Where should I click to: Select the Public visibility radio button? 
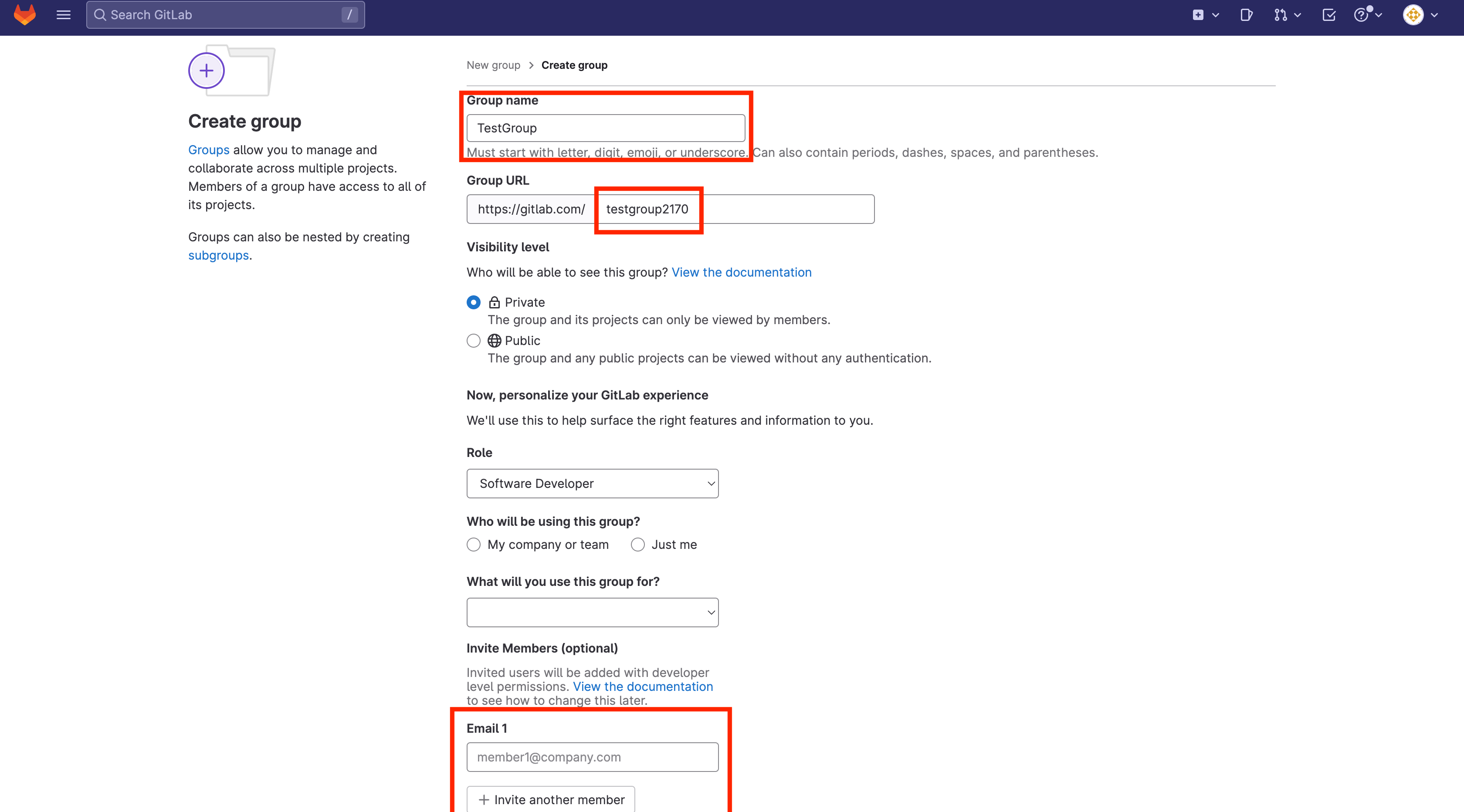tap(474, 340)
